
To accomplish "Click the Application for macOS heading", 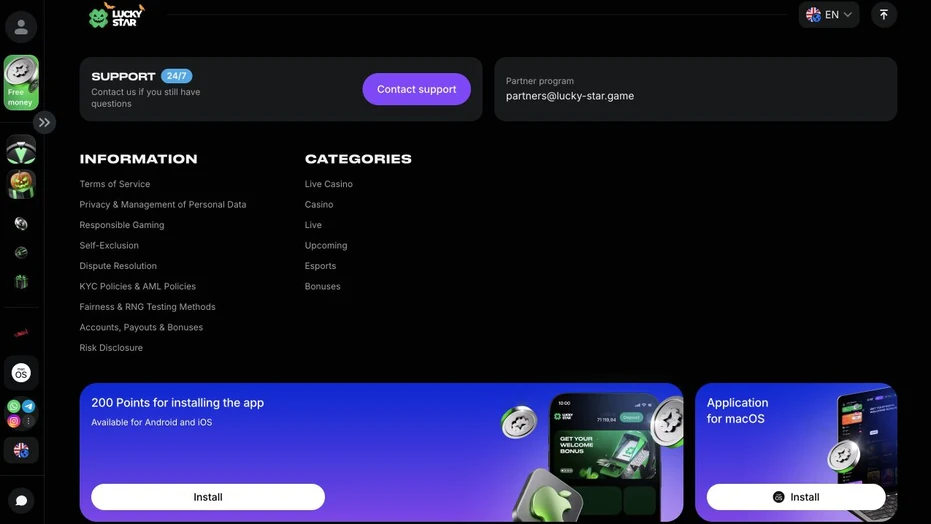I will (x=737, y=411).
